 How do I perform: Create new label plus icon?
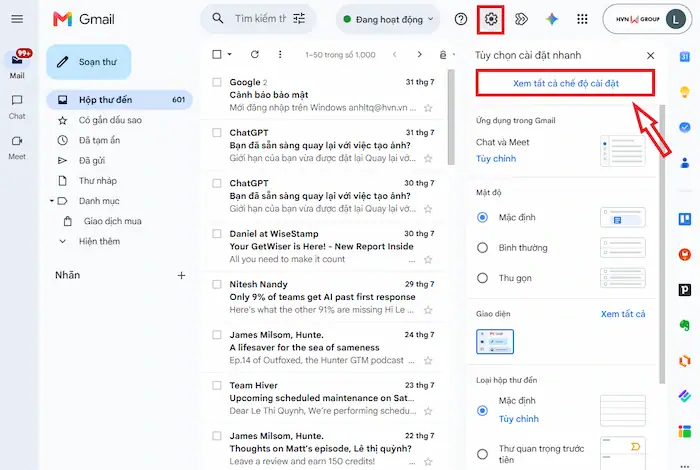pyautogui.click(x=181, y=275)
